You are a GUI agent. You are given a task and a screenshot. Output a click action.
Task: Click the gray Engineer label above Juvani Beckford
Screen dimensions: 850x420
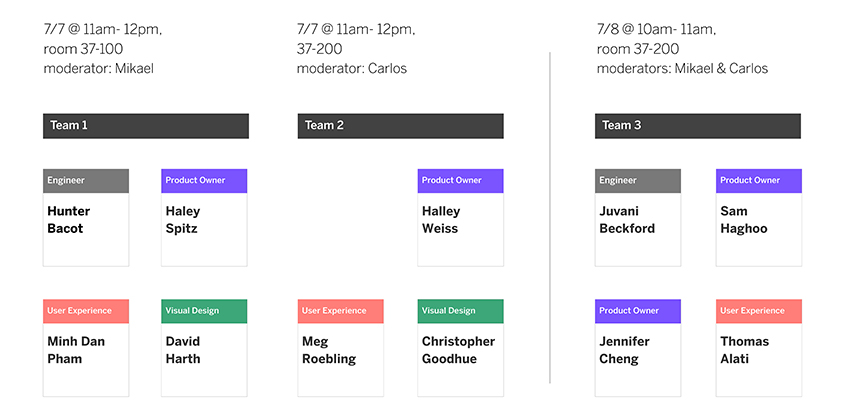click(x=638, y=180)
